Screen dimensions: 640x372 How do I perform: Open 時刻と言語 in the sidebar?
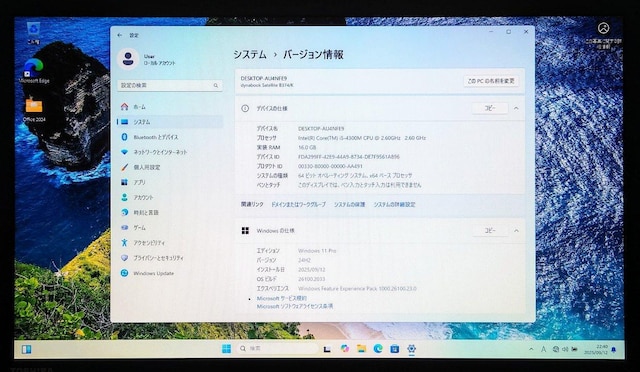[x=170, y=212]
